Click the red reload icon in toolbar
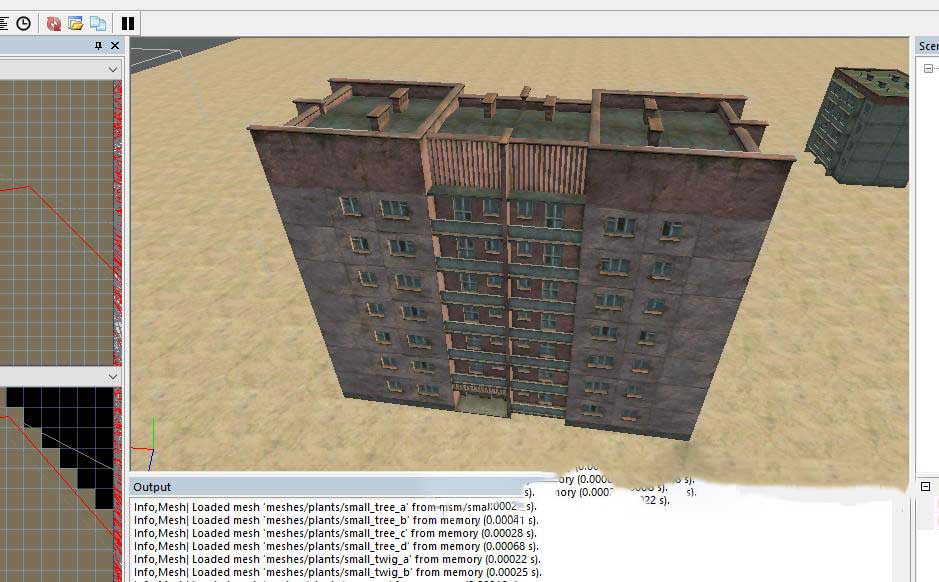The width and height of the screenshot is (939, 582). pyautogui.click(x=54, y=22)
